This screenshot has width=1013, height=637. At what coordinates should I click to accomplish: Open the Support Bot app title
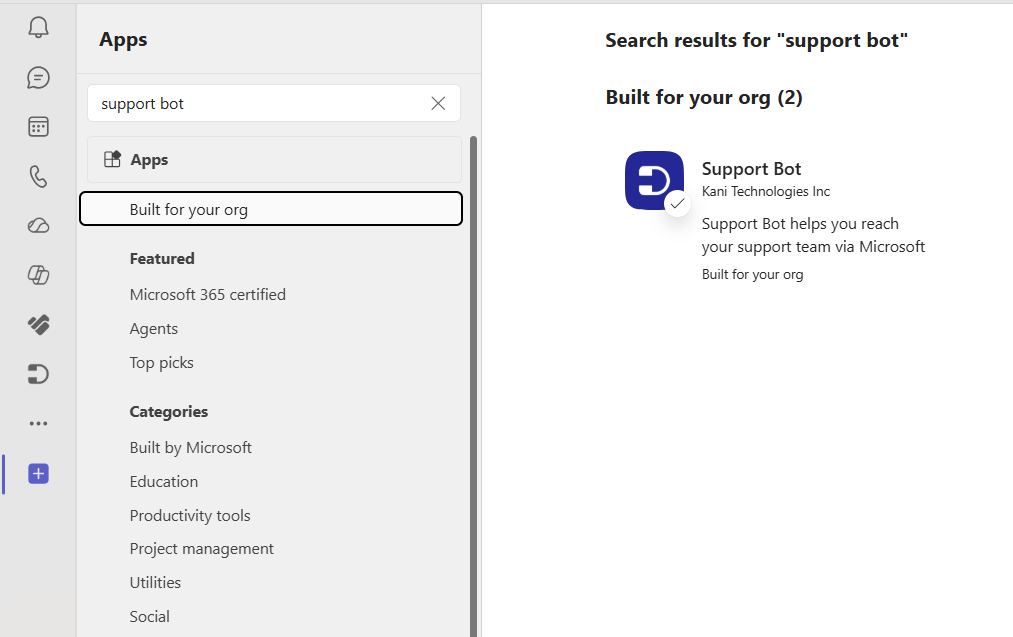(751, 169)
